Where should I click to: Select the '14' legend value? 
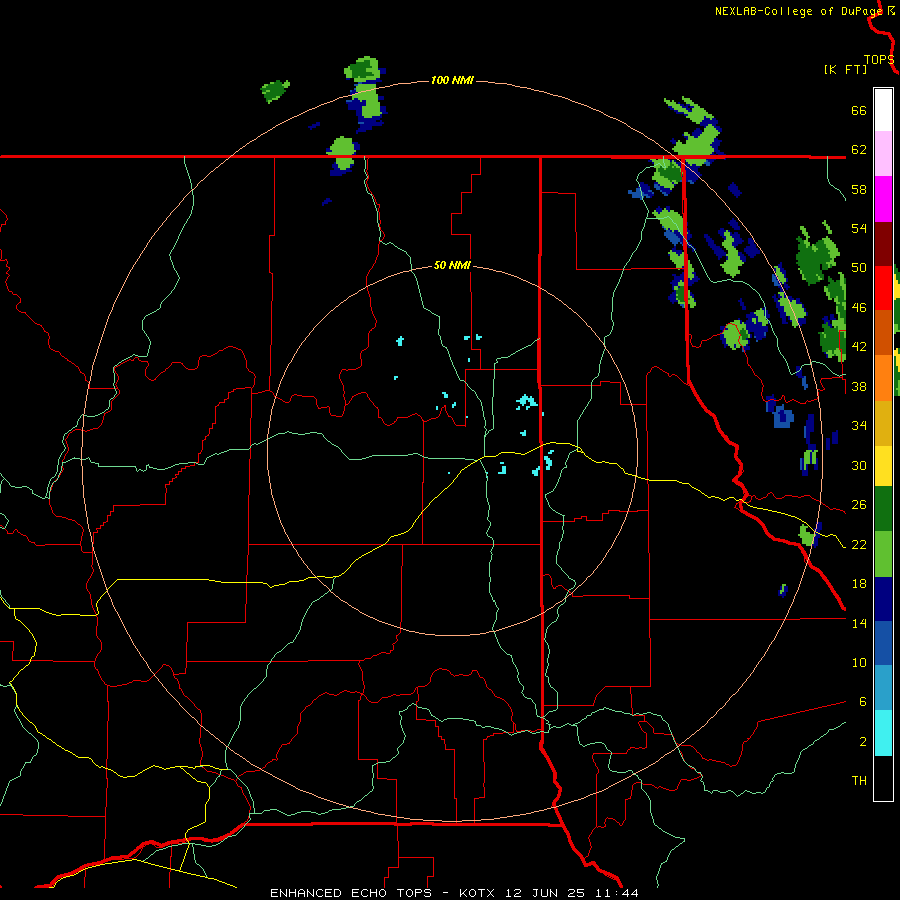(x=859, y=623)
